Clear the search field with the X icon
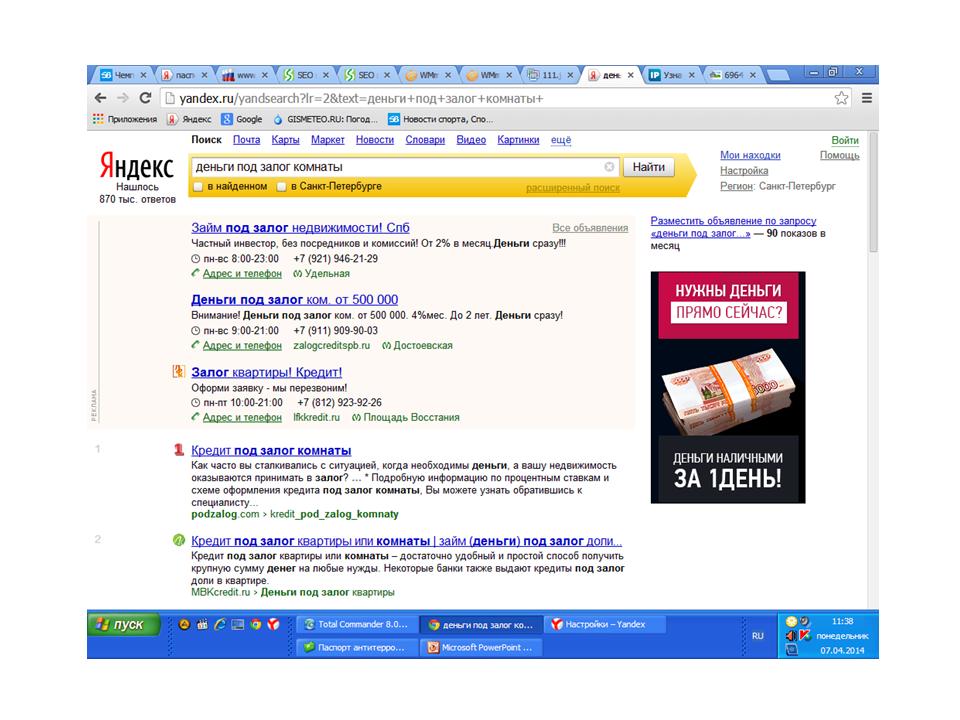Image resolution: width=960 pixels, height=720 pixels. pyautogui.click(x=609, y=167)
